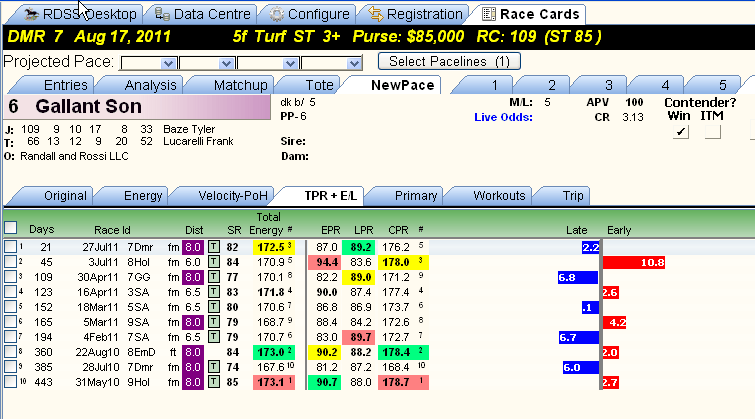The height and width of the screenshot is (419, 755).
Task: Go to the Registration tab
Action: pyautogui.click(x=416, y=14)
